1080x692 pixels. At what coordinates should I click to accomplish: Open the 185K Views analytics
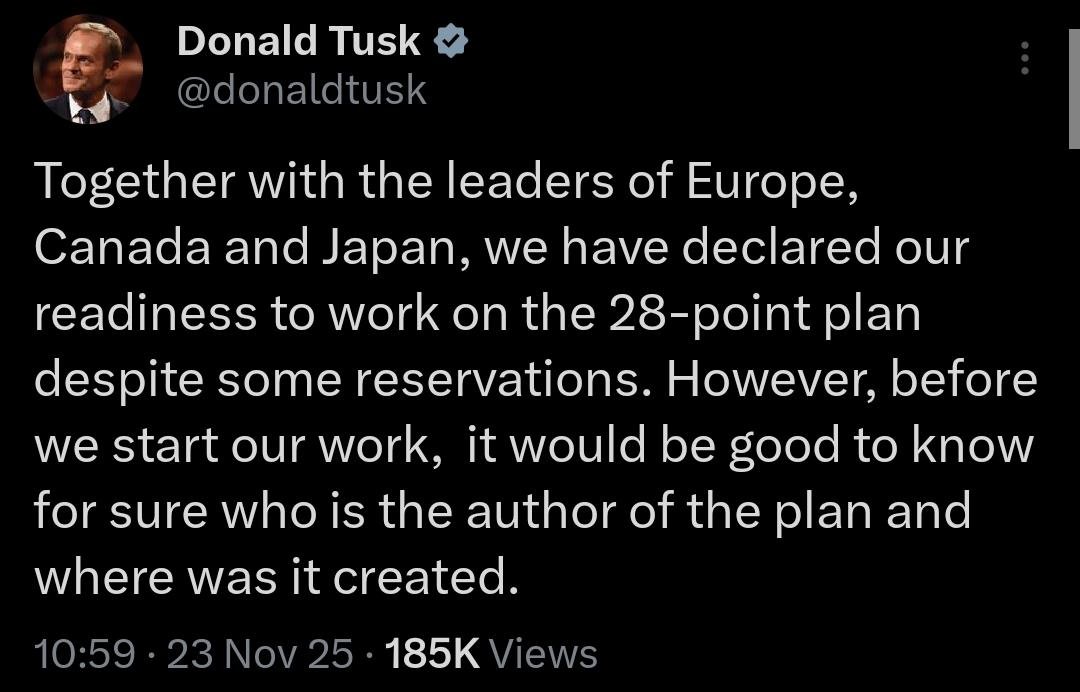[491, 654]
